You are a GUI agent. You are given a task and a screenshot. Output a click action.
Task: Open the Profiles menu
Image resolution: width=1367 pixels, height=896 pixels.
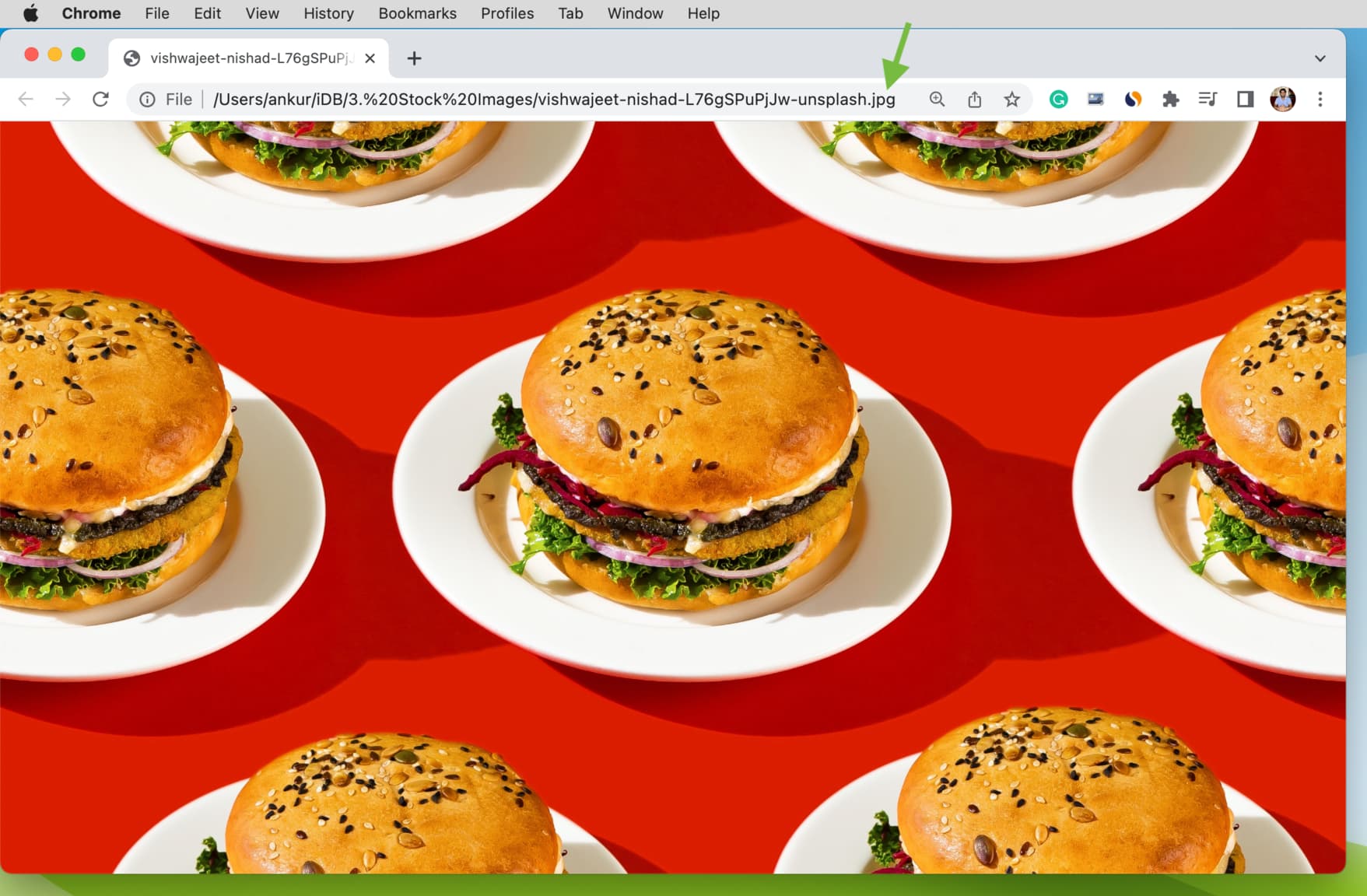pyautogui.click(x=507, y=13)
